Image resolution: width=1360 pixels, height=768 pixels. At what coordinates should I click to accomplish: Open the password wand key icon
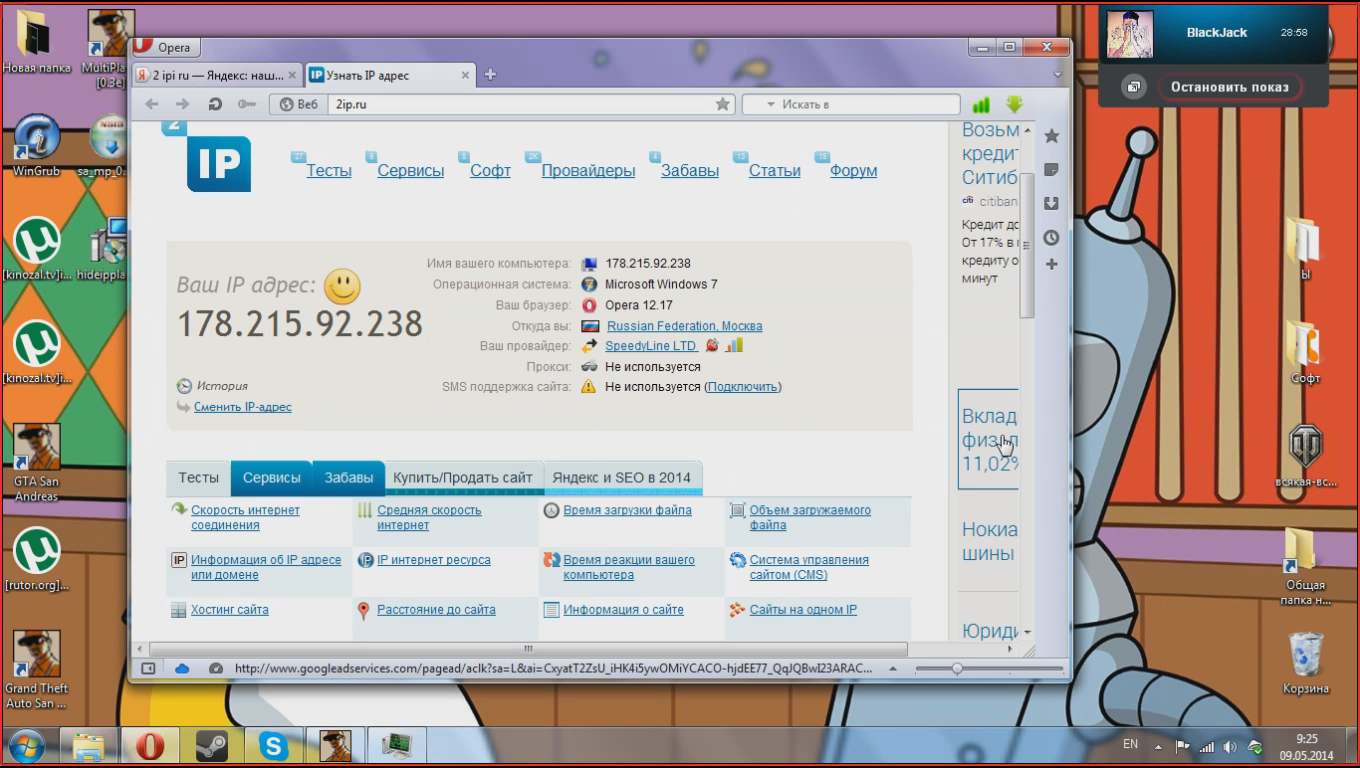pyautogui.click(x=246, y=104)
